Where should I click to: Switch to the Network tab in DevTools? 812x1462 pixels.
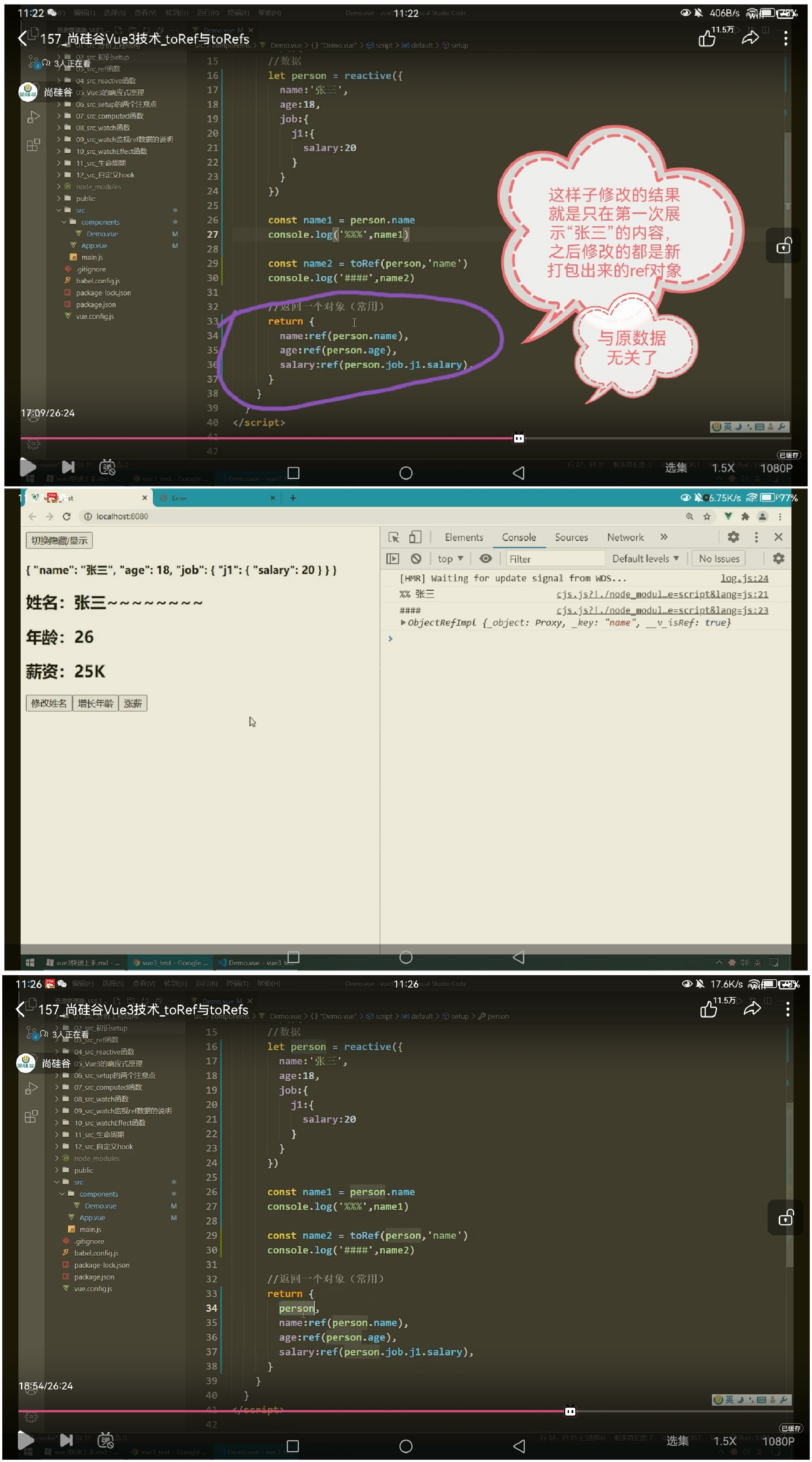(x=625, y=538)
